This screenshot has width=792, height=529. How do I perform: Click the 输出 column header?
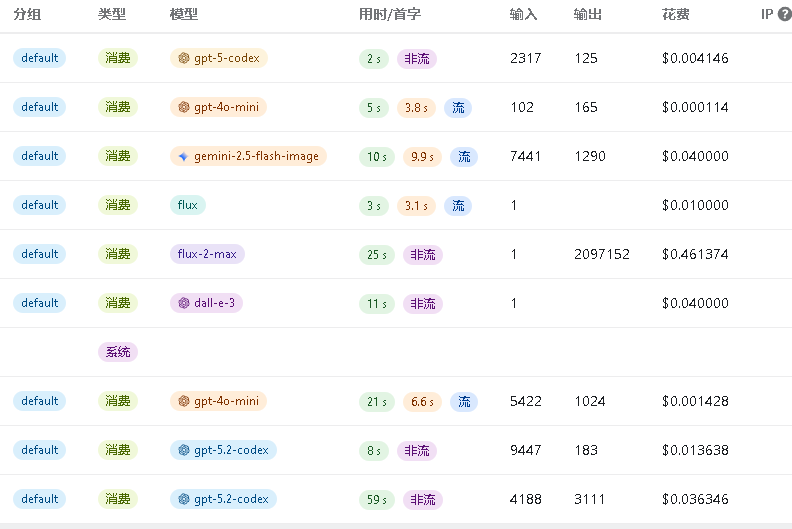click(x=587, y=14)
